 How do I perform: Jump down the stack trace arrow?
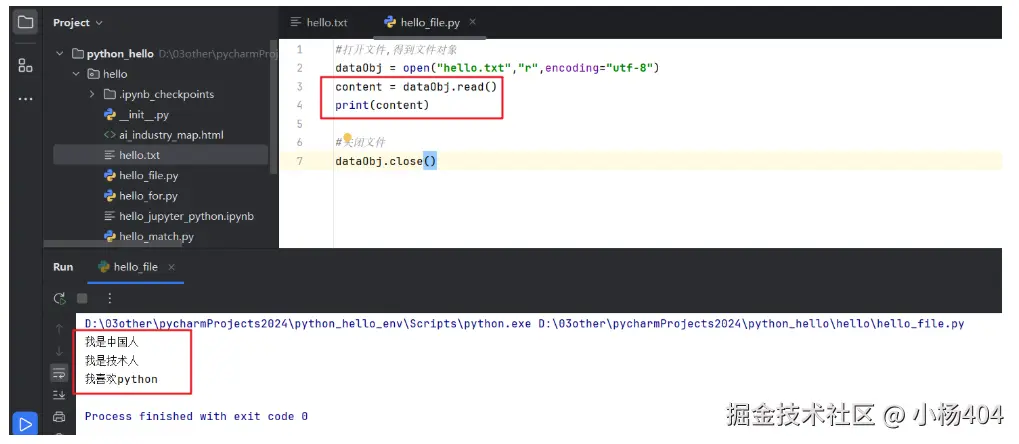59,351
